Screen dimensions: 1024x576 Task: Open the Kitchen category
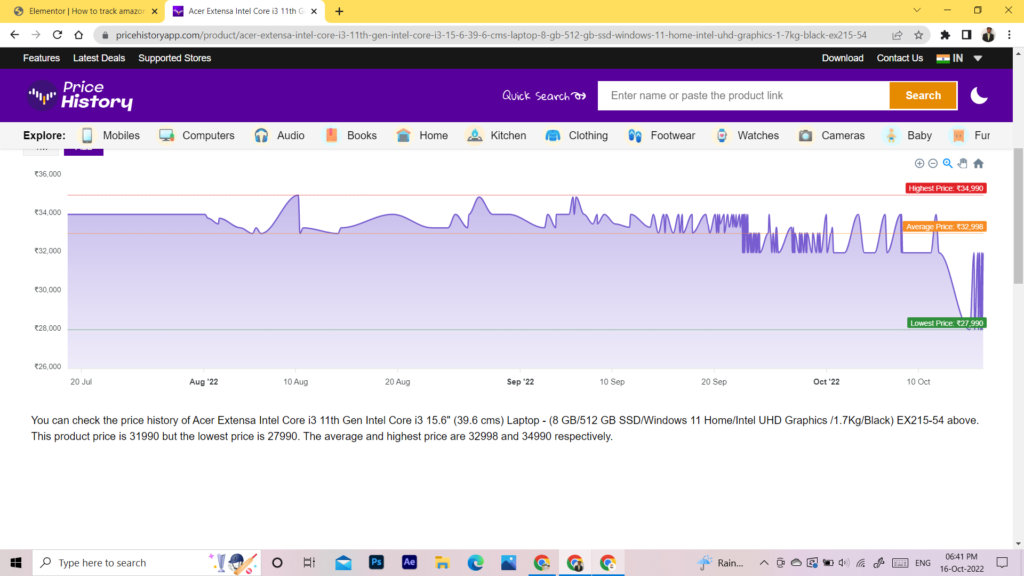496,135
